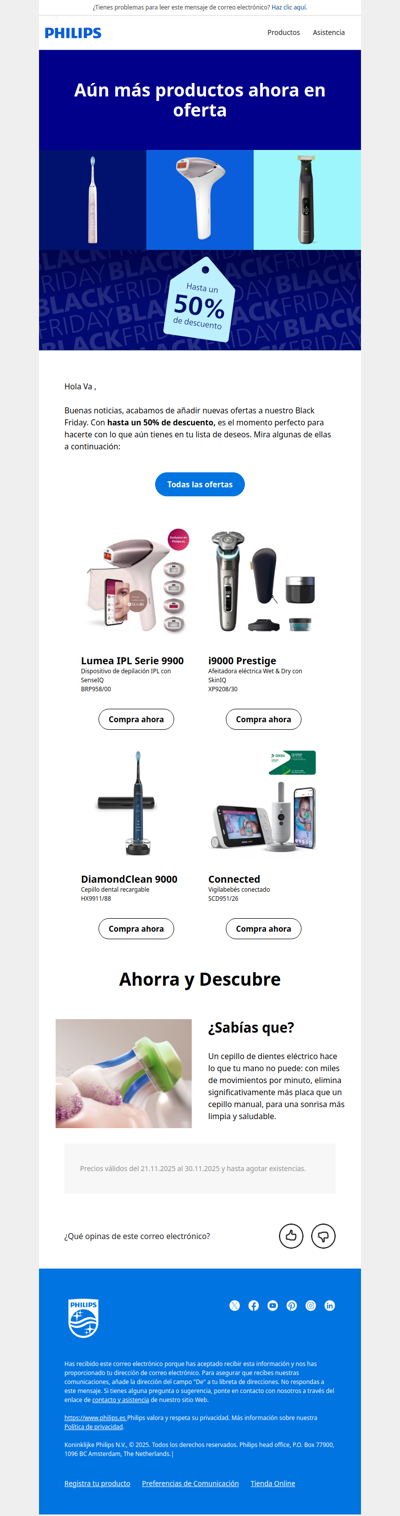This screenshot has width=400, height=1516.
Task: Click "Compra ahora" under Lumea IPL Serie 9900
Action: click(x=136, y=719)
